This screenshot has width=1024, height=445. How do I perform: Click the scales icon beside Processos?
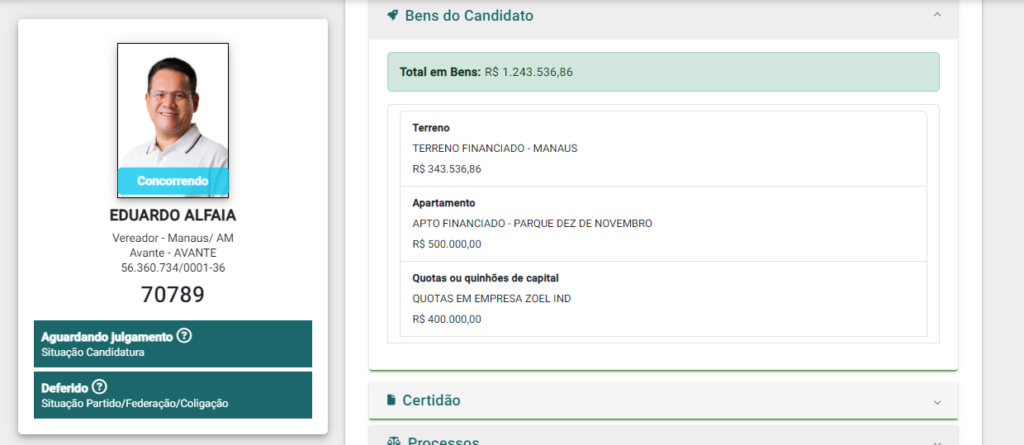click(393, 440)
